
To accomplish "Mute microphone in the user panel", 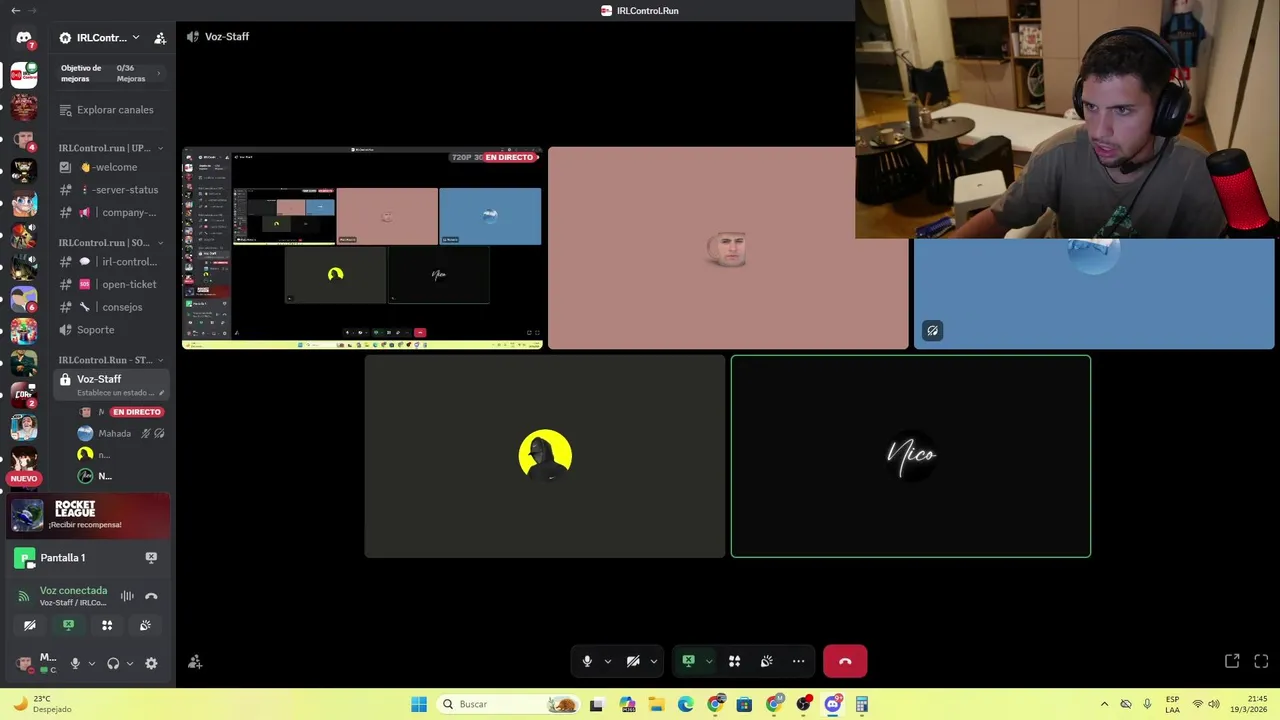I will click(75, 663).
